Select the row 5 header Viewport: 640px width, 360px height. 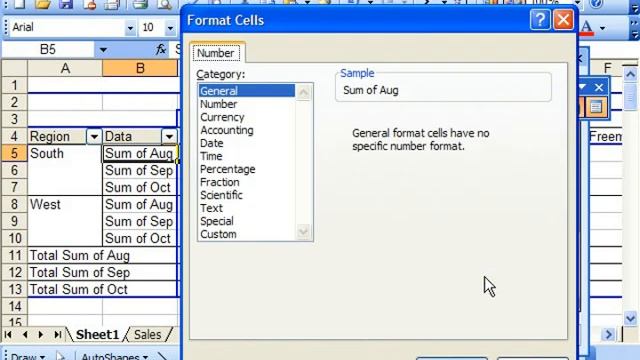click(x=14, y=153)
